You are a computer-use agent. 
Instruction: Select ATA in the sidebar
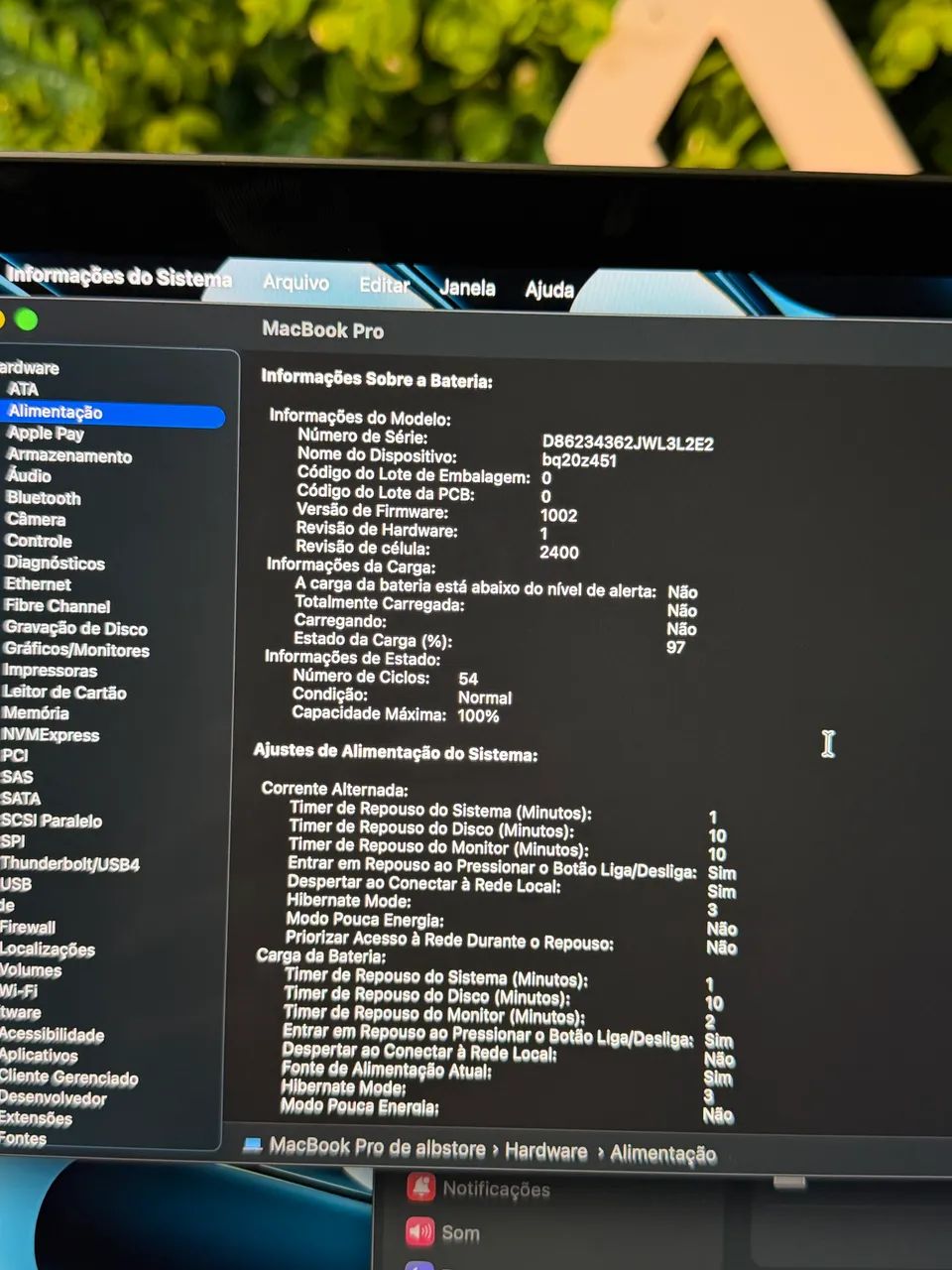click(23, 389)
